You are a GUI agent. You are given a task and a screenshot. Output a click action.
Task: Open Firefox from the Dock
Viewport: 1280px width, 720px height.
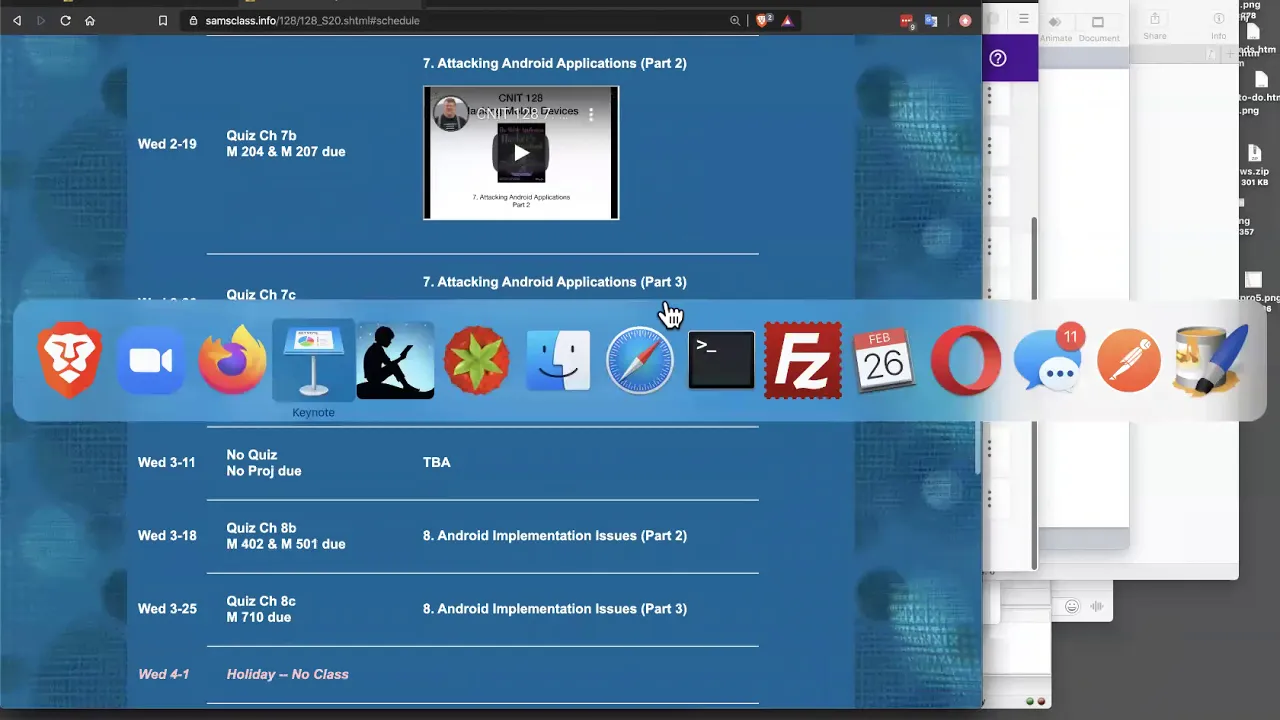click(232, 360)
